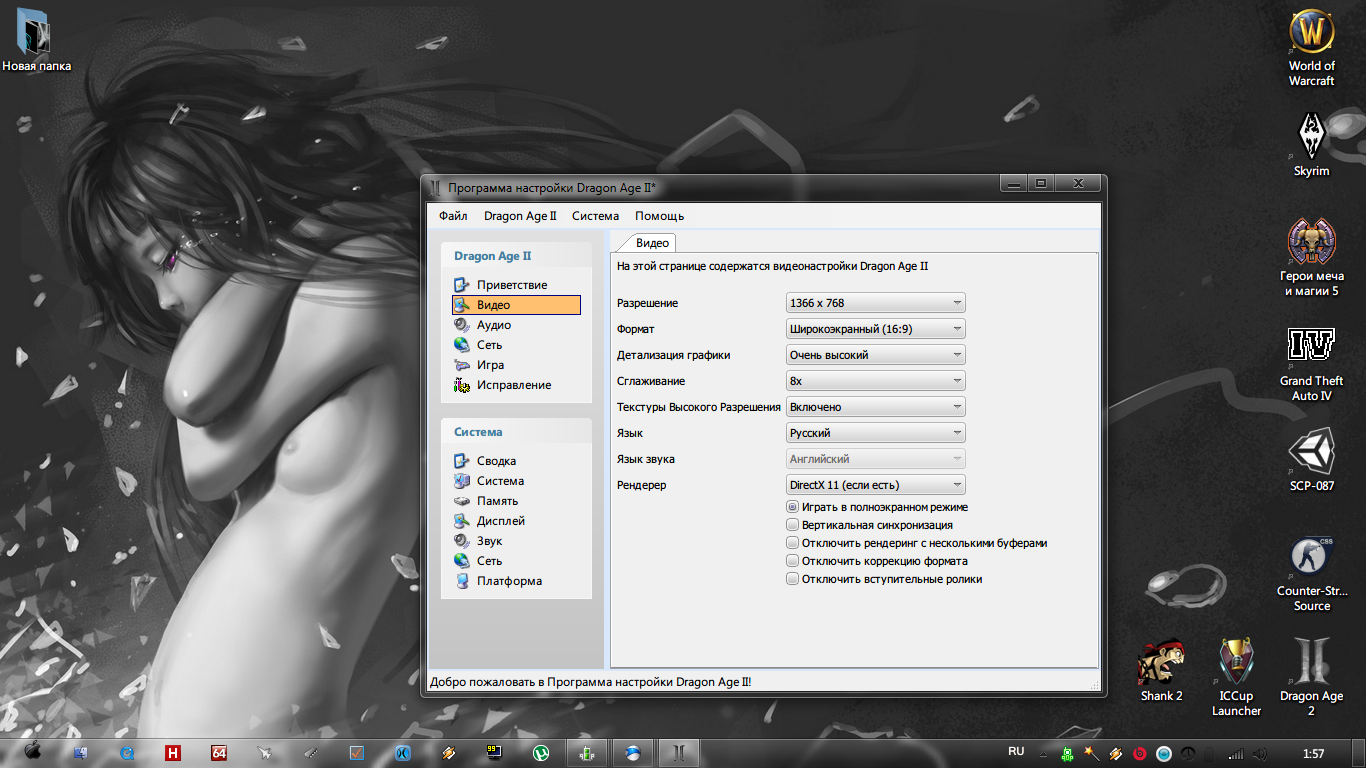1366x768 pixels.
Task: Click the Show desktop strip at the taskbar's end
Action: click(x=1359, y=754)
